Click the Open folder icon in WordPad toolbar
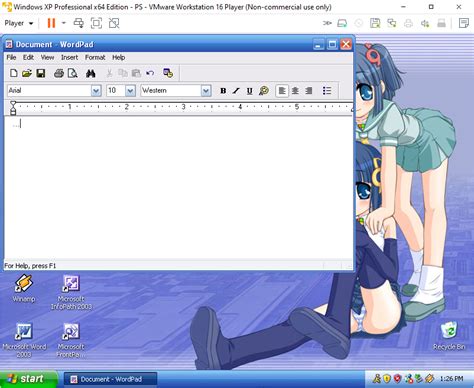The image size is (474, 388). pyautogui.click(x=27, y=73)
